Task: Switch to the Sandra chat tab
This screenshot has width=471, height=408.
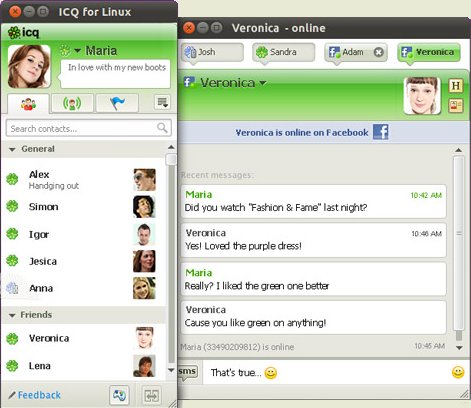Action: pos(283,52)
